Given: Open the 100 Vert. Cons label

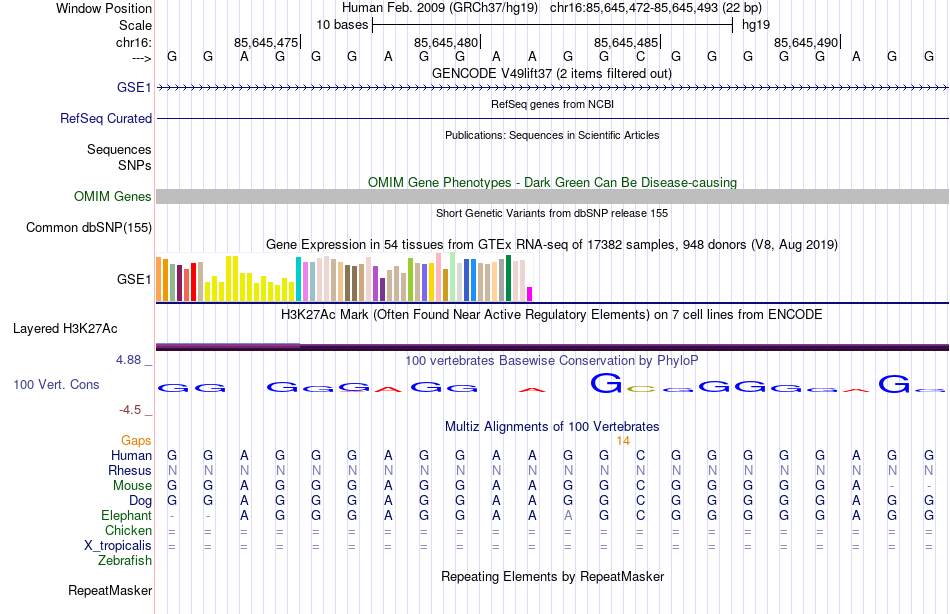Looking at the screenshot, I should point(56,384).
